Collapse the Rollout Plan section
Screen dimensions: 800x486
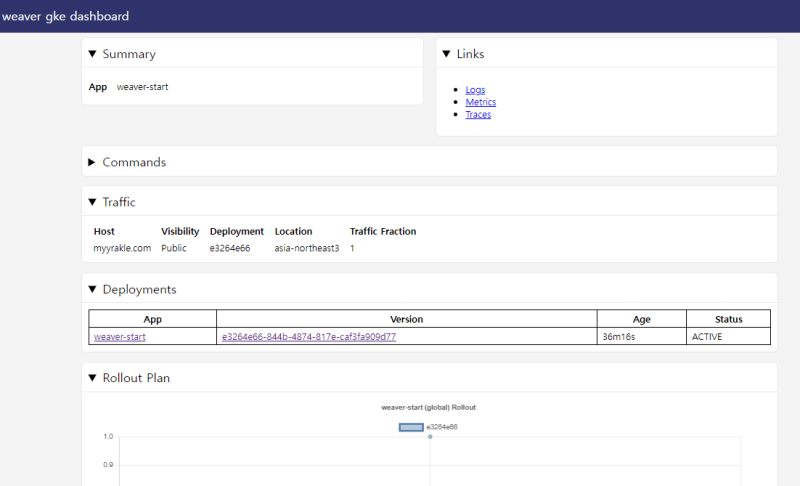(93, 378)
